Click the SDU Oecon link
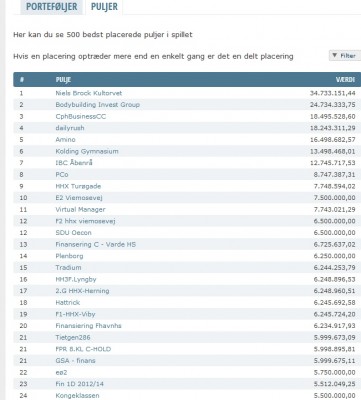This screenshot has height=400, width=361. point(73,233)
